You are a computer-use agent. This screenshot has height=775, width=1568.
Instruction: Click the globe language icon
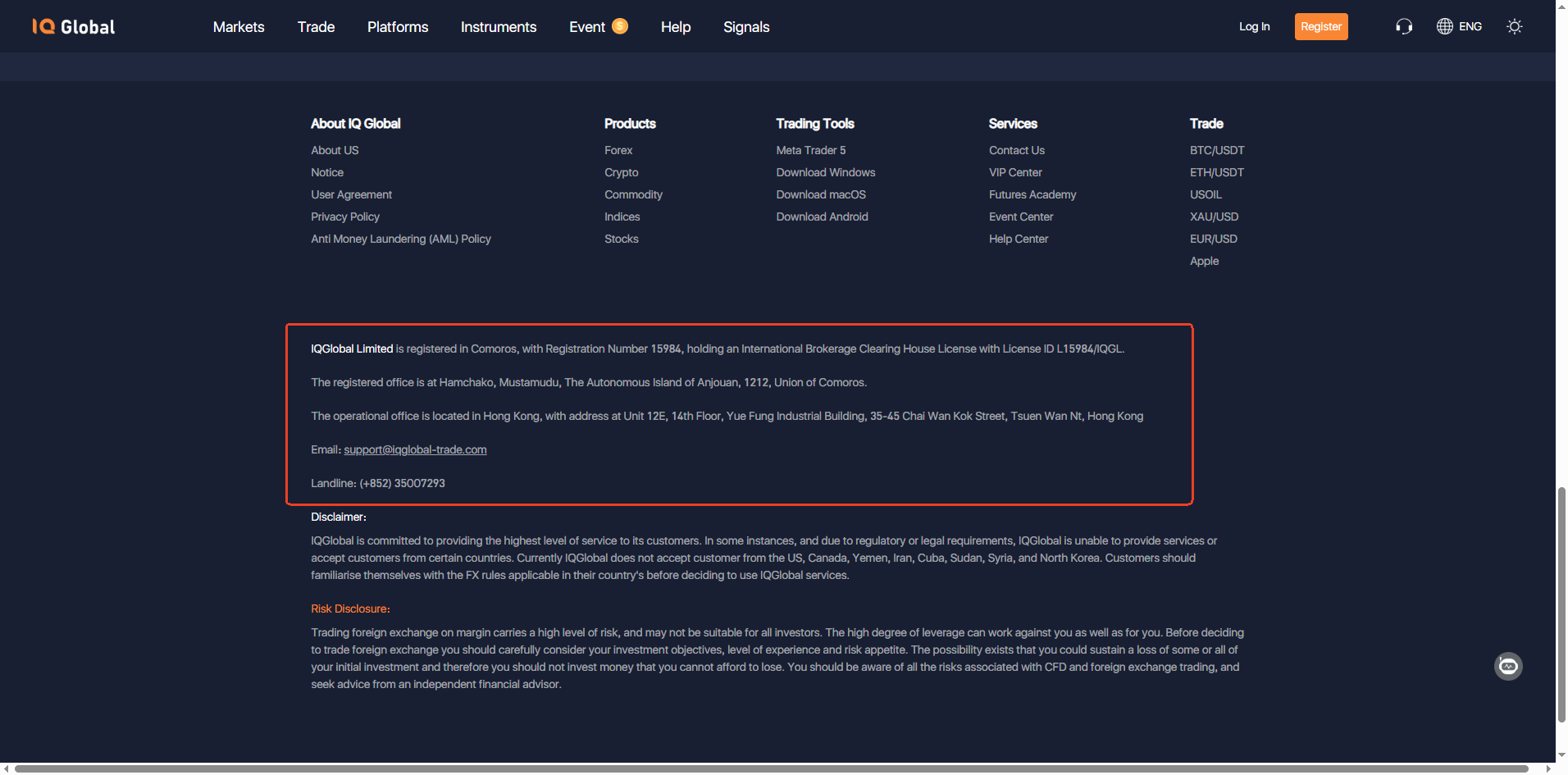(1445, 27)
